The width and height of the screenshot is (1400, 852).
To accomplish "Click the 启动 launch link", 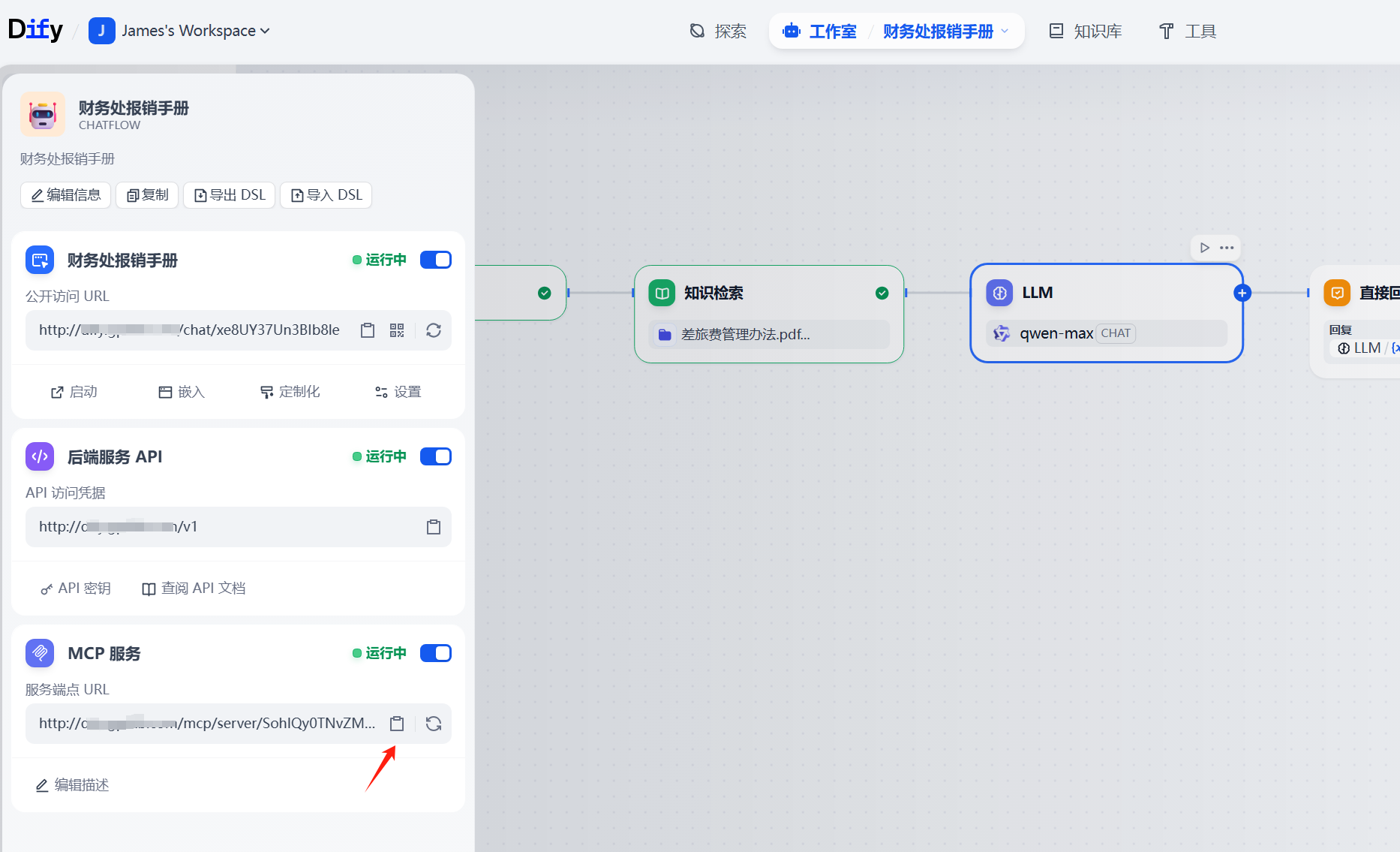I will click(x=74, y=392).
